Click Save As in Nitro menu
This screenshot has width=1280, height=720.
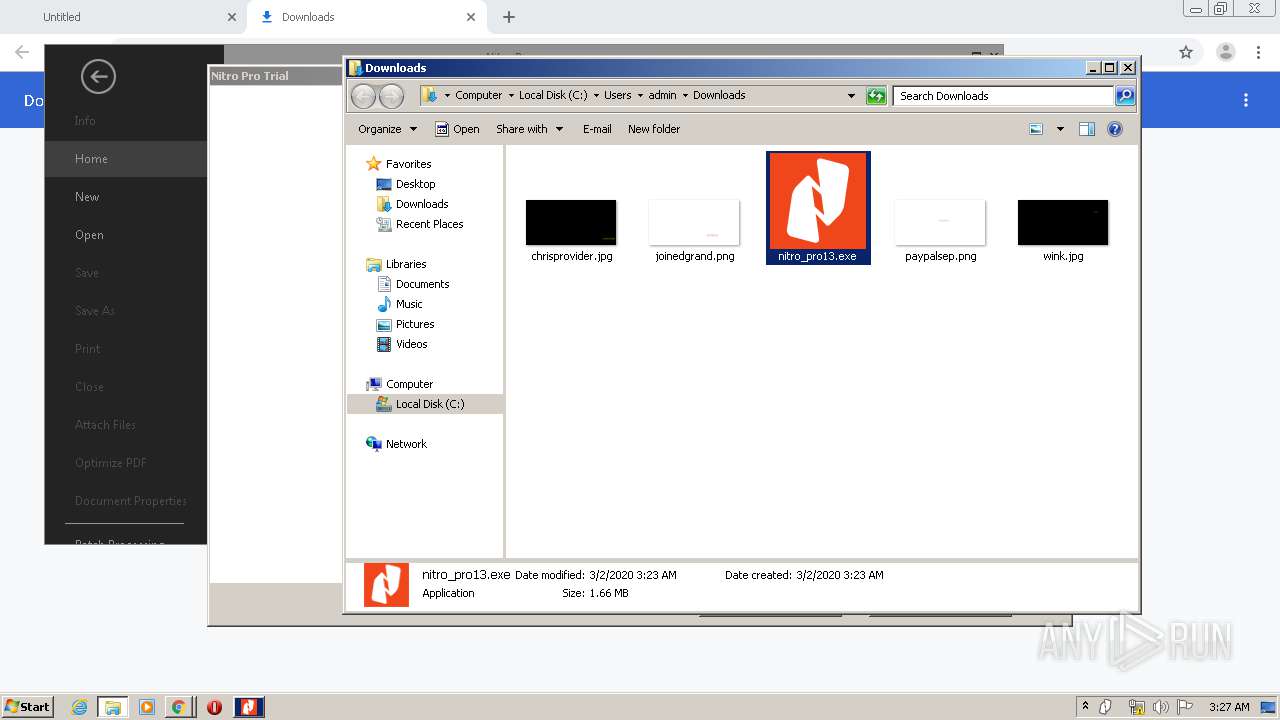coord(95,311)
